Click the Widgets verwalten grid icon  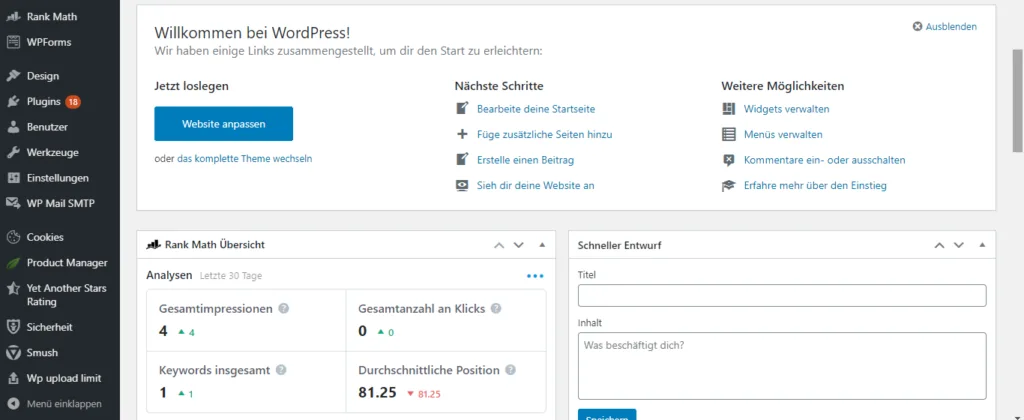pos(728,109)
